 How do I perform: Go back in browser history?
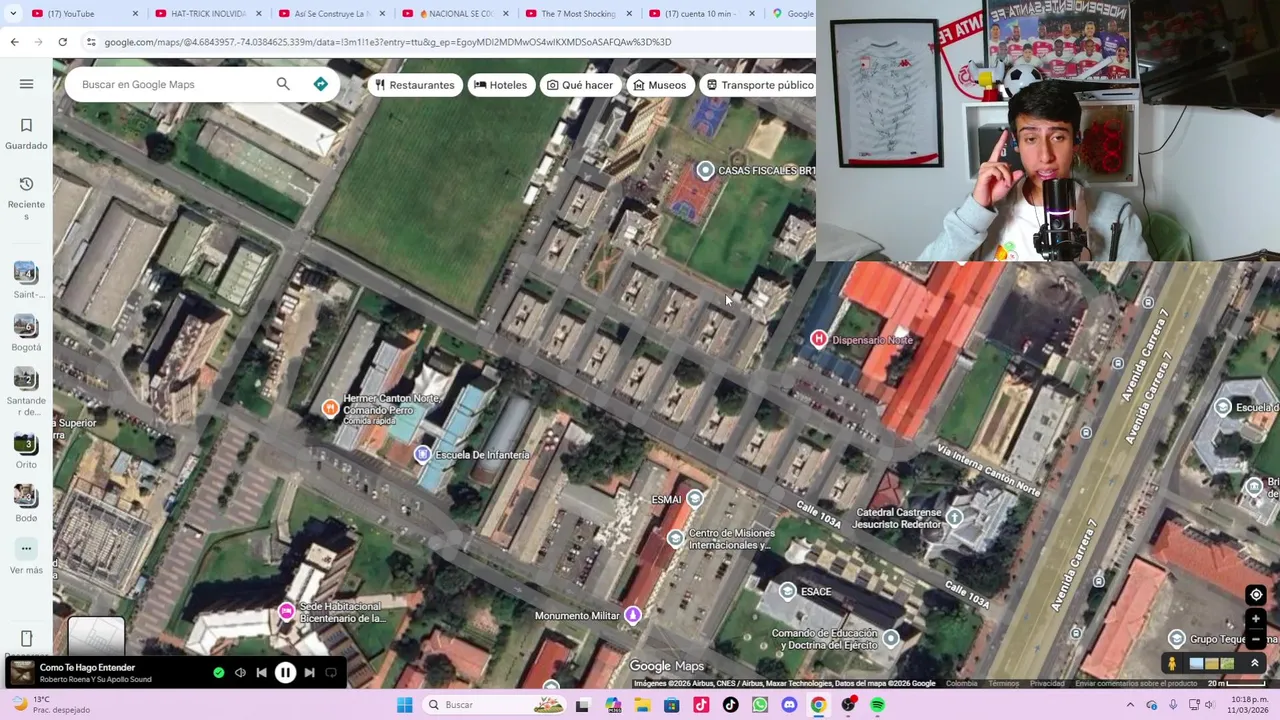14,42
